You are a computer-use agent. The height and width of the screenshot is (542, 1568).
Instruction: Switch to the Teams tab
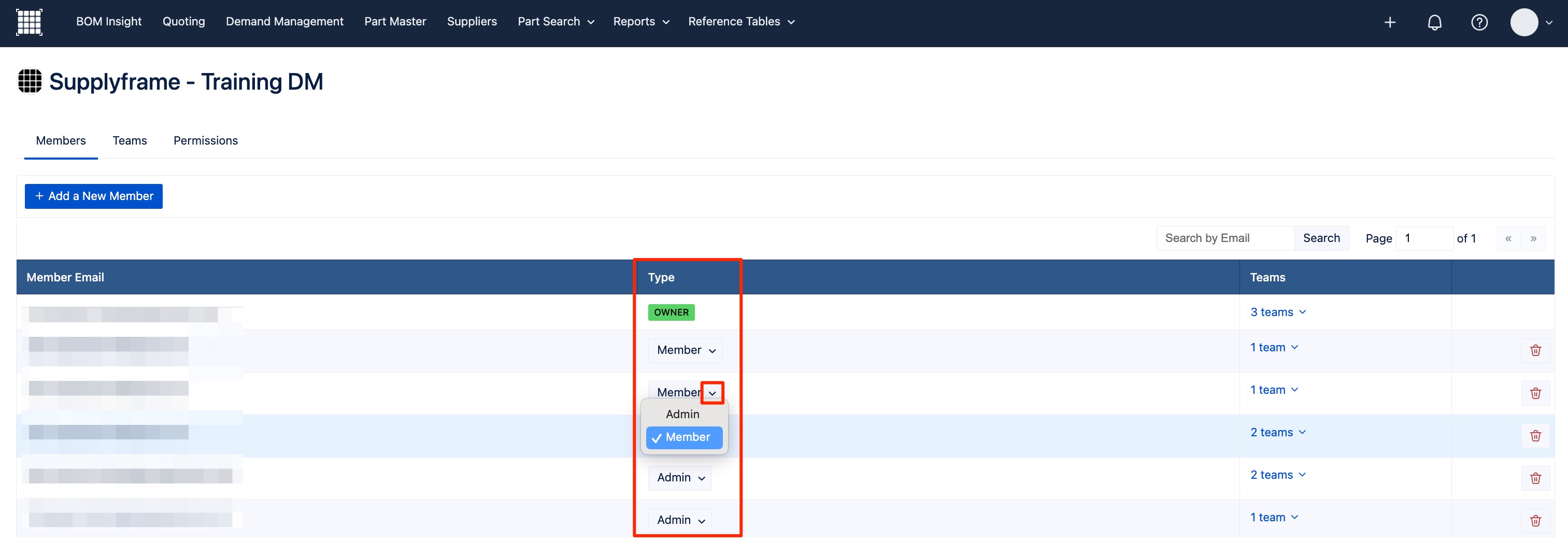(x=130, y=140)
